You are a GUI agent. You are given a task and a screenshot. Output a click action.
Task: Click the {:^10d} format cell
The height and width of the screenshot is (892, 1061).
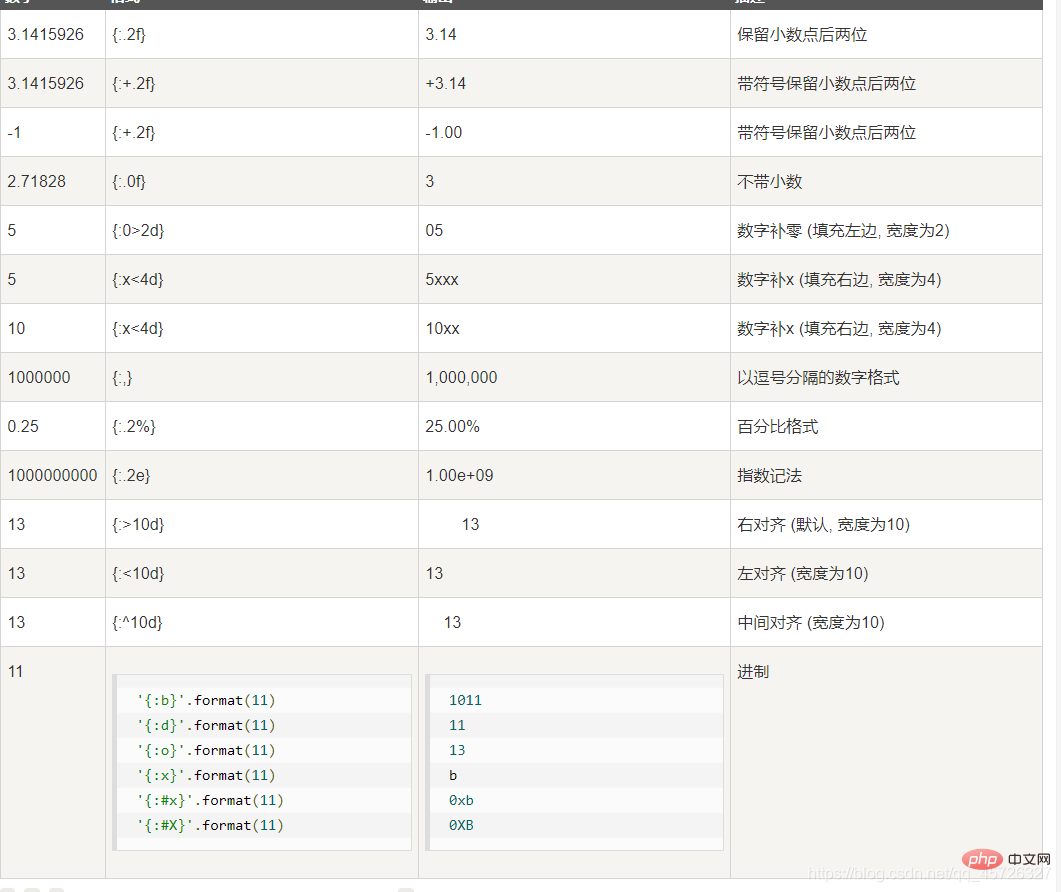tap(137, 622)
